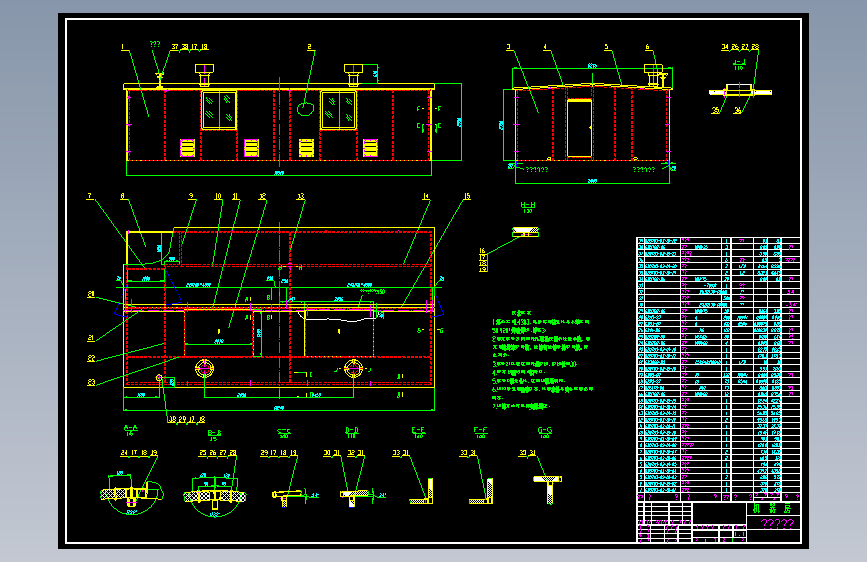Viewport: 867px width, 562px height.
Task: Click the F-F angle bracket detail
Action: pos(481,491)
